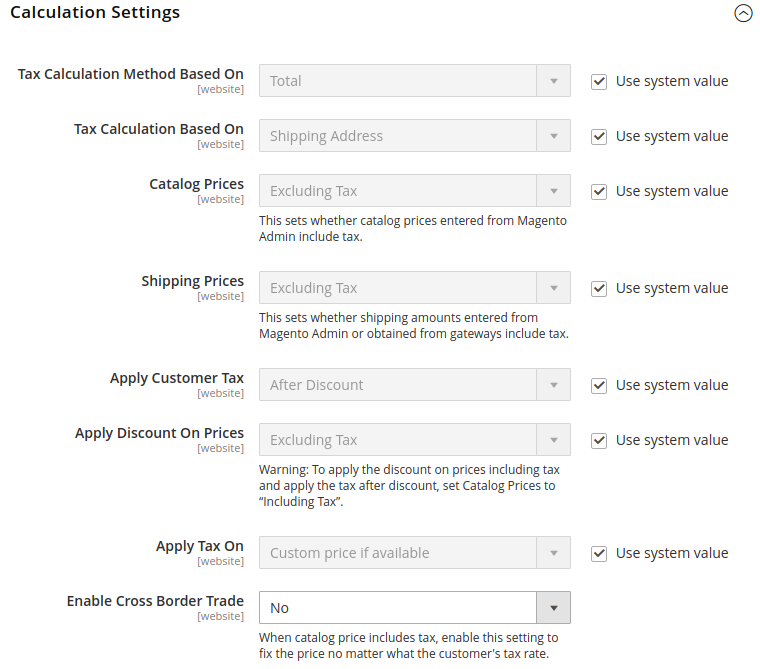Click the Catalog Prices dropdown field

pos(398,191)
